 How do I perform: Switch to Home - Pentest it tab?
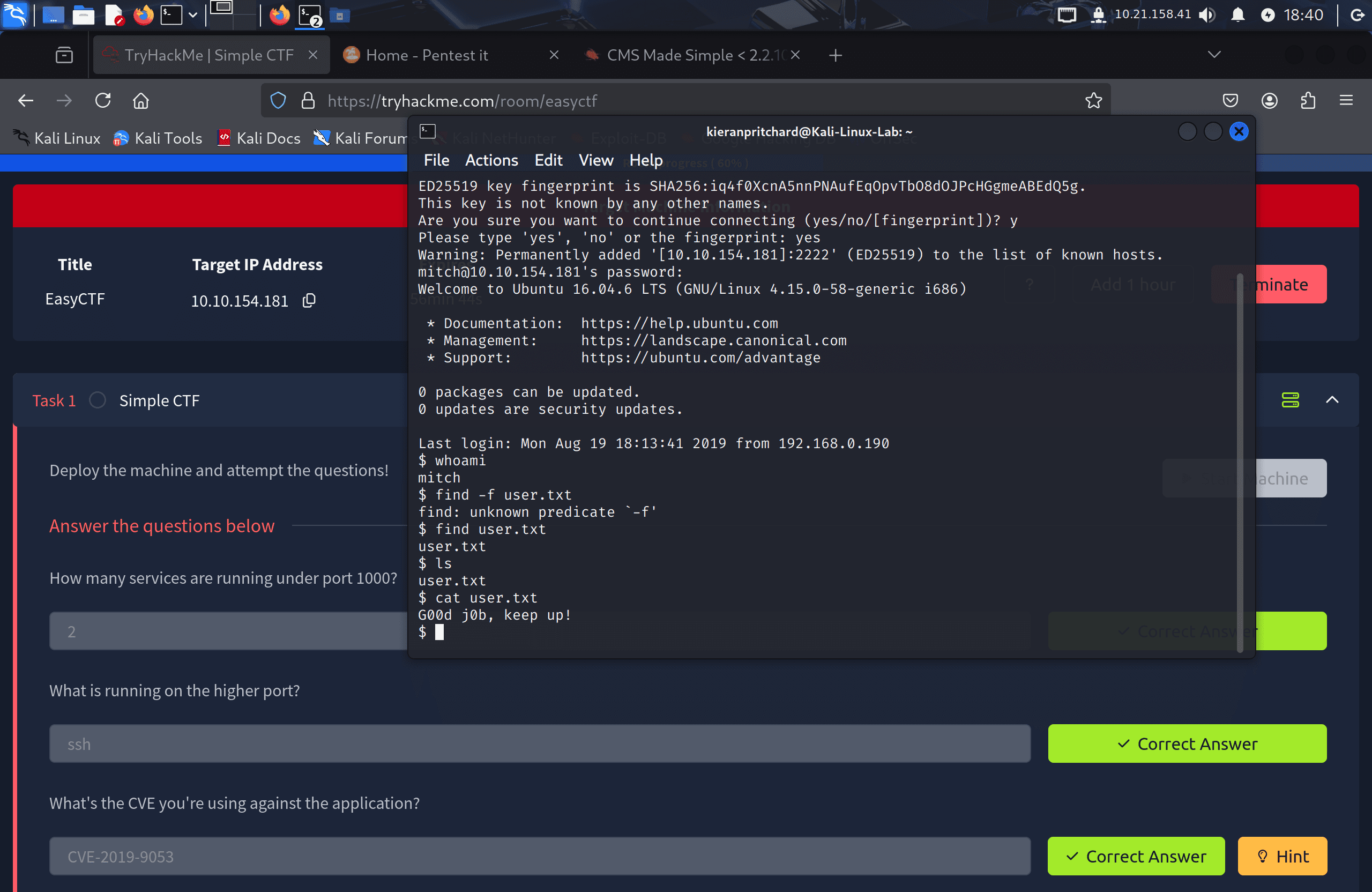click(x=427, y=55)
